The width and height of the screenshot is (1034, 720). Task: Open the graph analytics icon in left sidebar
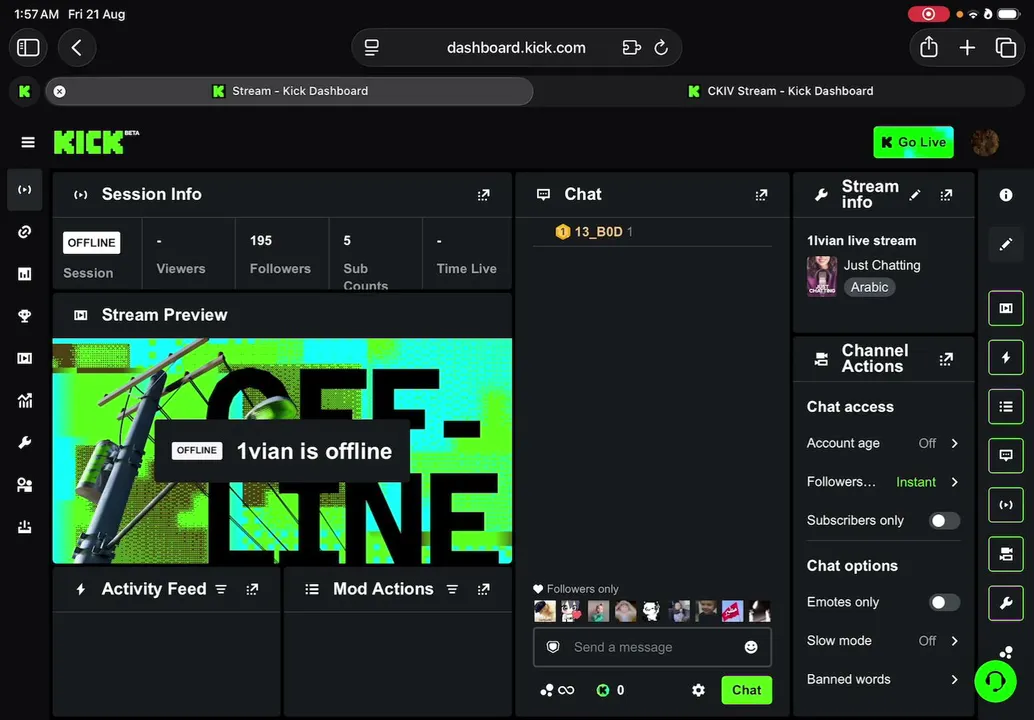click(24, 400)
